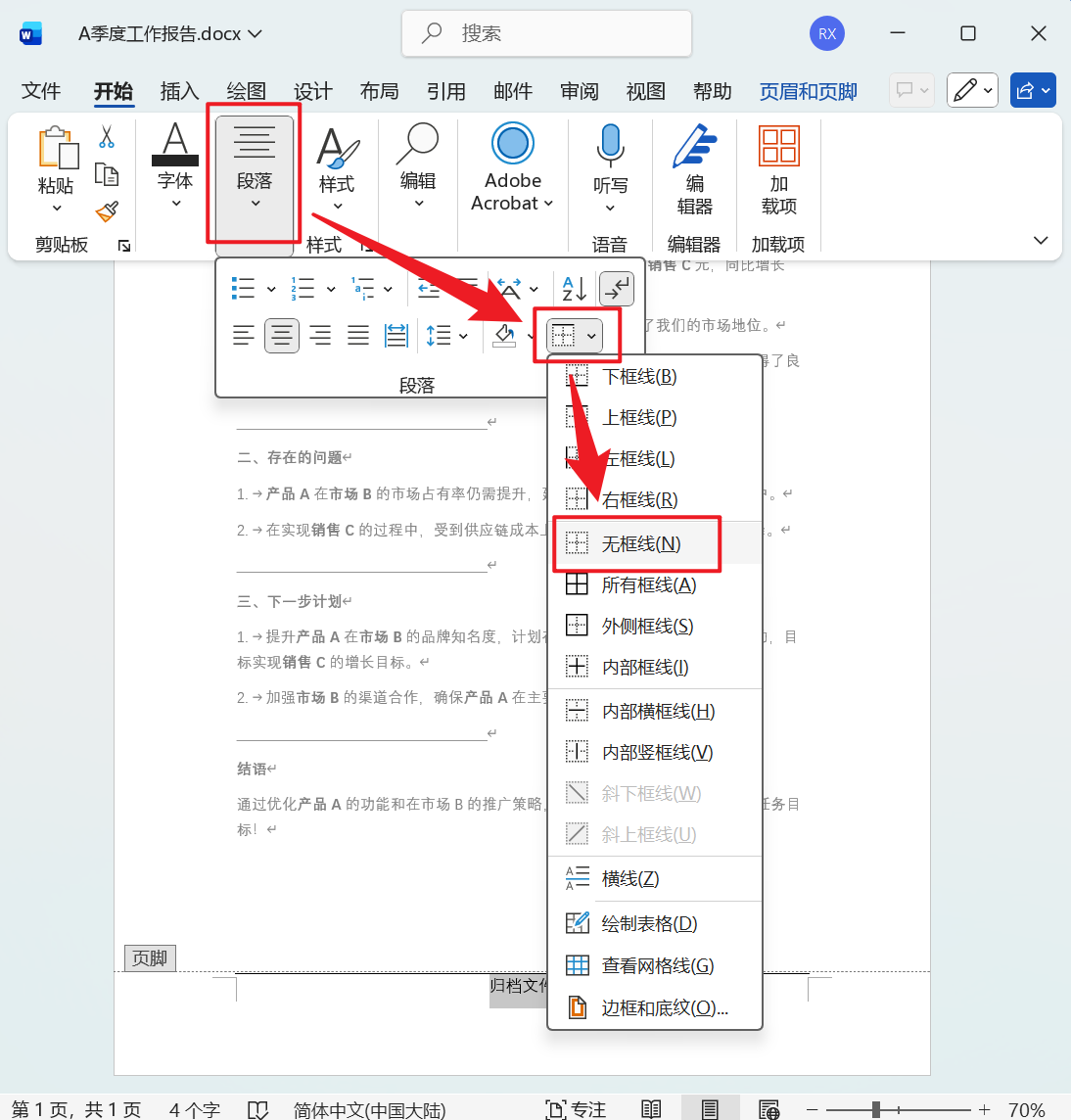The image size is (1071, 1120).
Task: Click the sort (排序) icon
Action: [571, 288]
